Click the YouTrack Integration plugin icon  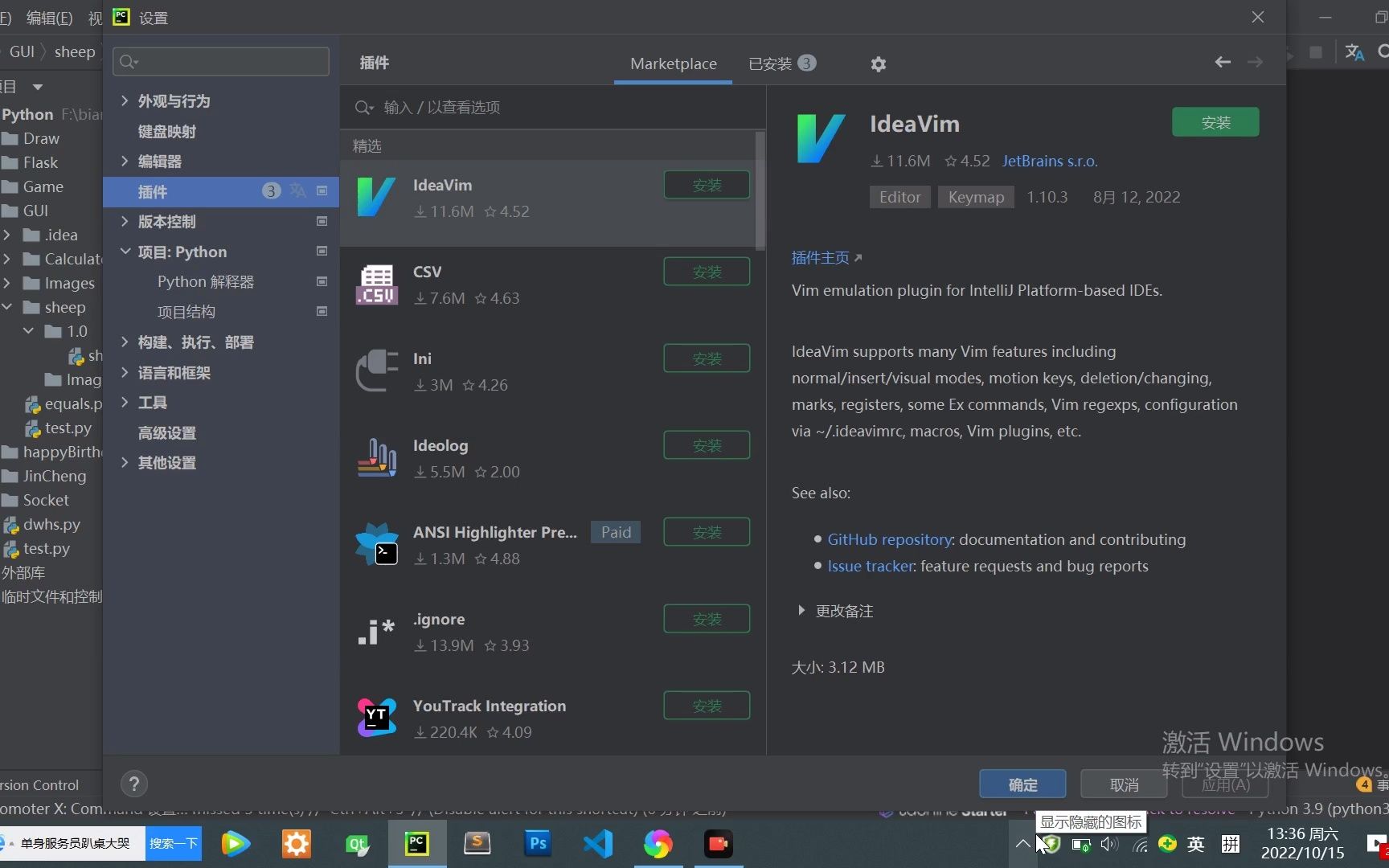[x=376, y=718]
